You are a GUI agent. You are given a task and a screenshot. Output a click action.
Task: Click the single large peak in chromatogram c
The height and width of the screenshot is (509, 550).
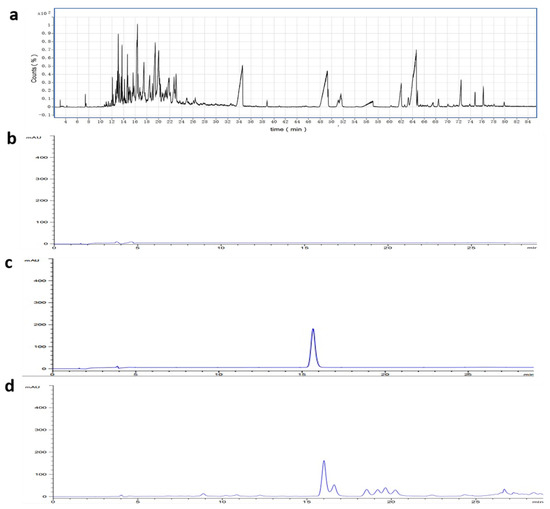tap(313, 348)
